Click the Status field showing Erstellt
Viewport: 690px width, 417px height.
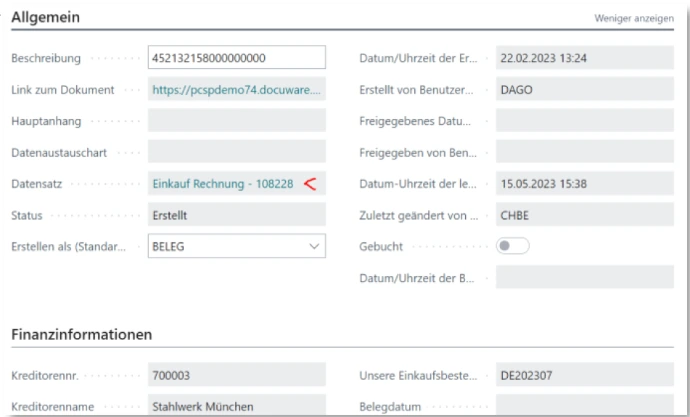(237, 215)
